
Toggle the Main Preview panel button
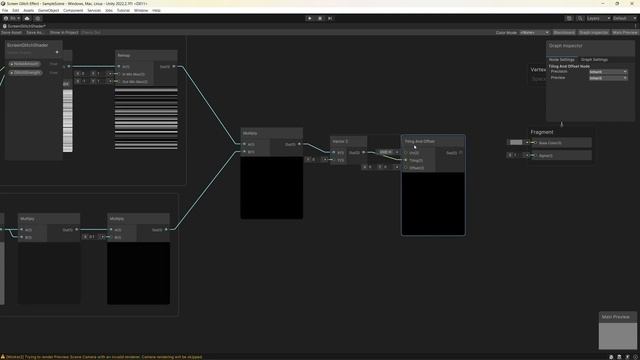point(624,33)
